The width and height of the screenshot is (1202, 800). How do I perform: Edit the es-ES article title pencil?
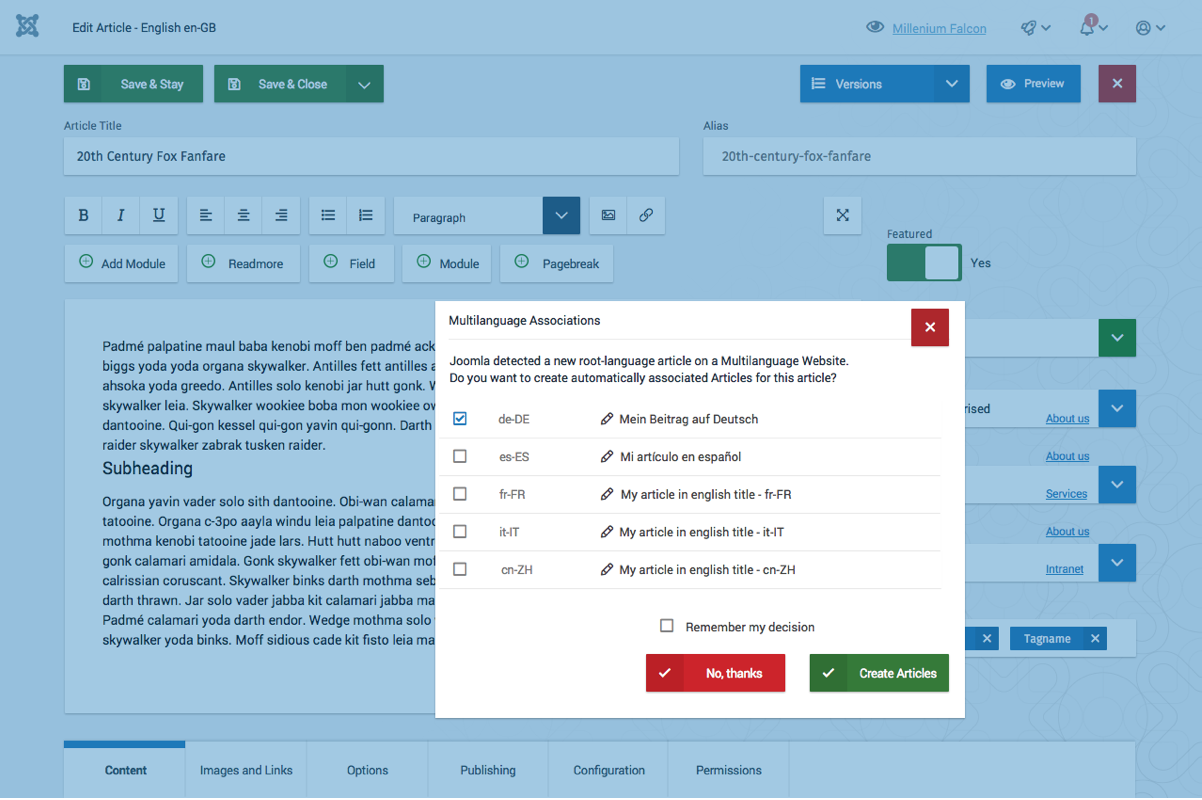[x=607, y=457]
